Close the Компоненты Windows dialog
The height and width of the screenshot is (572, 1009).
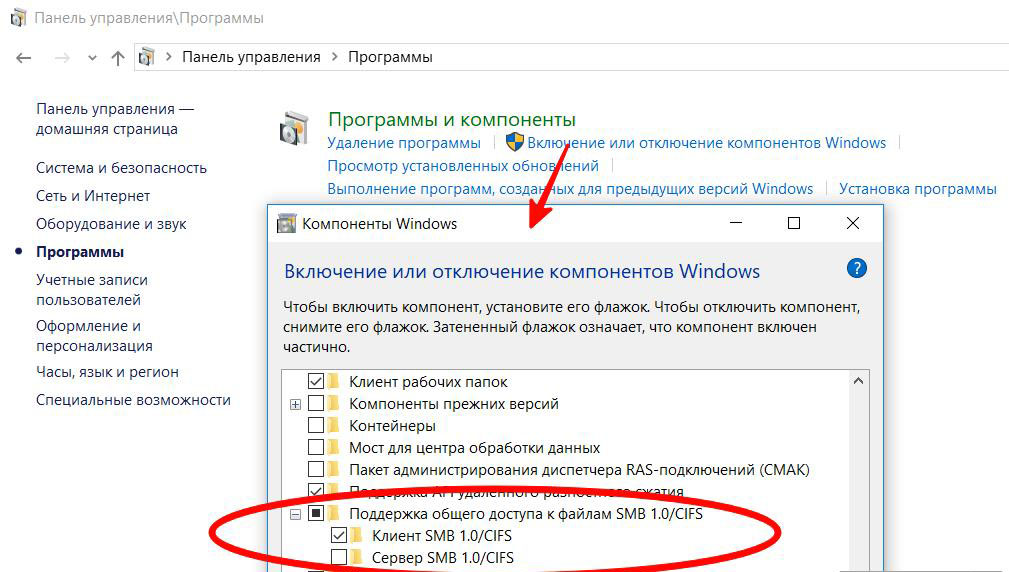point(853,223)
